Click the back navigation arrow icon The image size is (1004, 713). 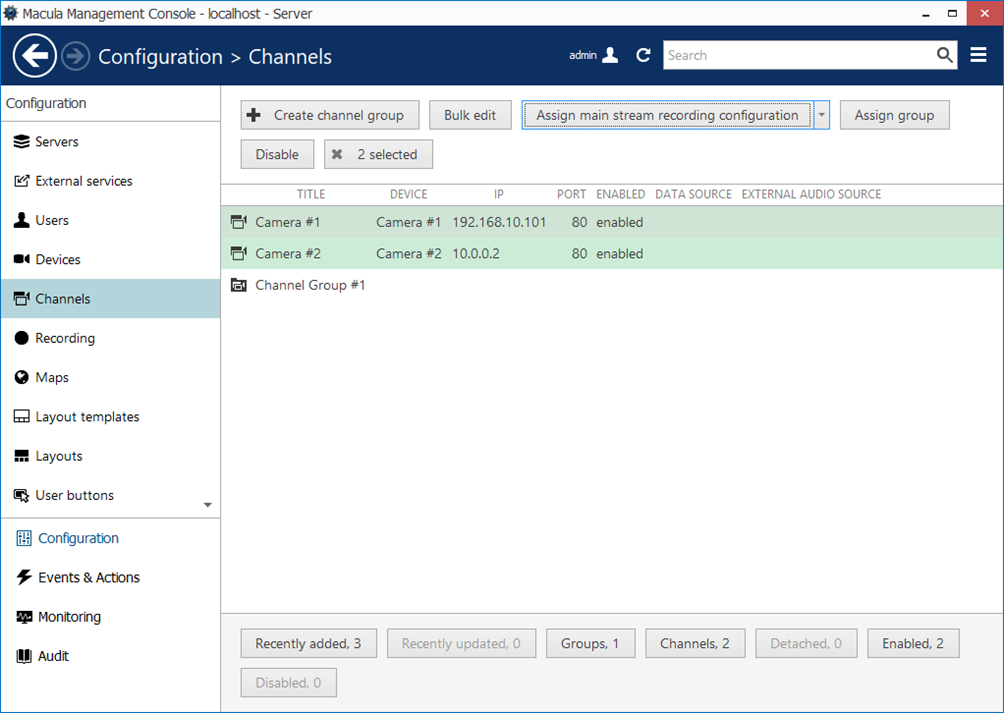tap(35, 56)
